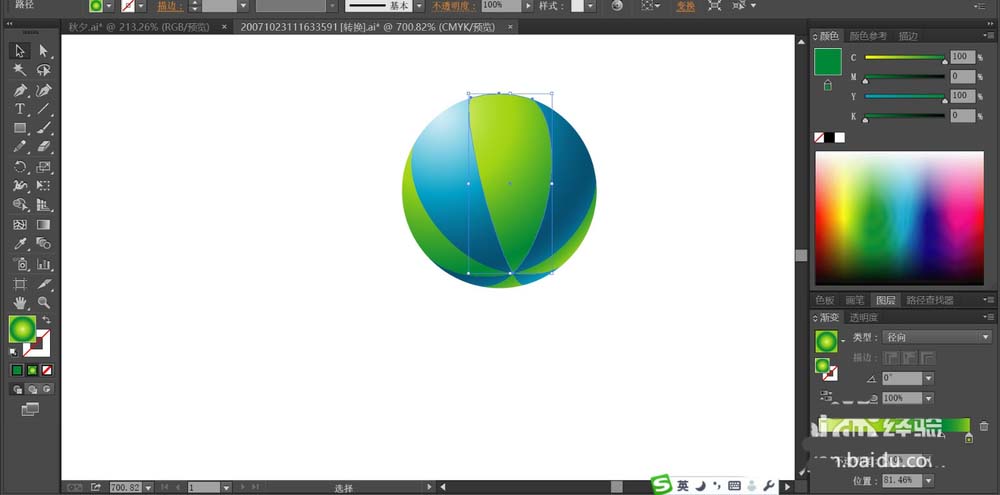Image resolution: width=1000 pixels, height=495 pixels.
Task: Open 位置 location dropdown arrow
Action: [929, 480]
